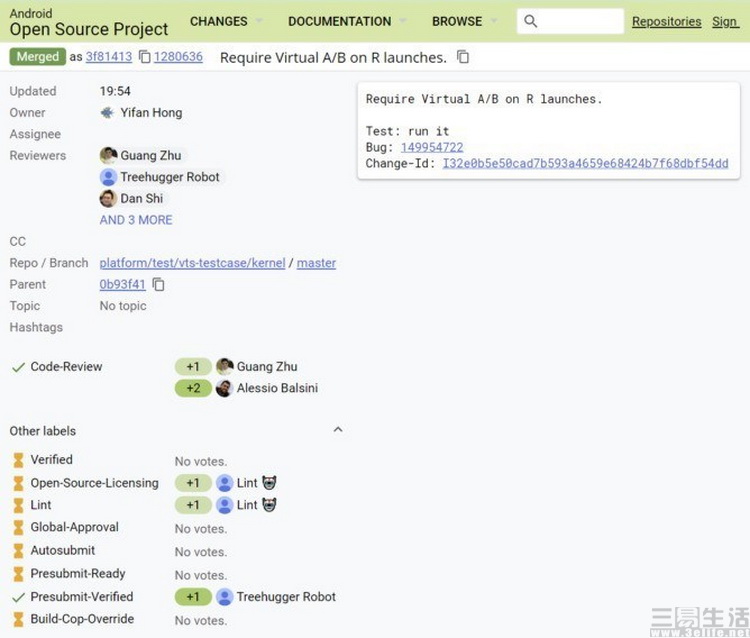Click Guang Zhu's reviewer avatar
The height and width of the screenshot is (638, 750).
pyautogui.click(x=108, y=155)
